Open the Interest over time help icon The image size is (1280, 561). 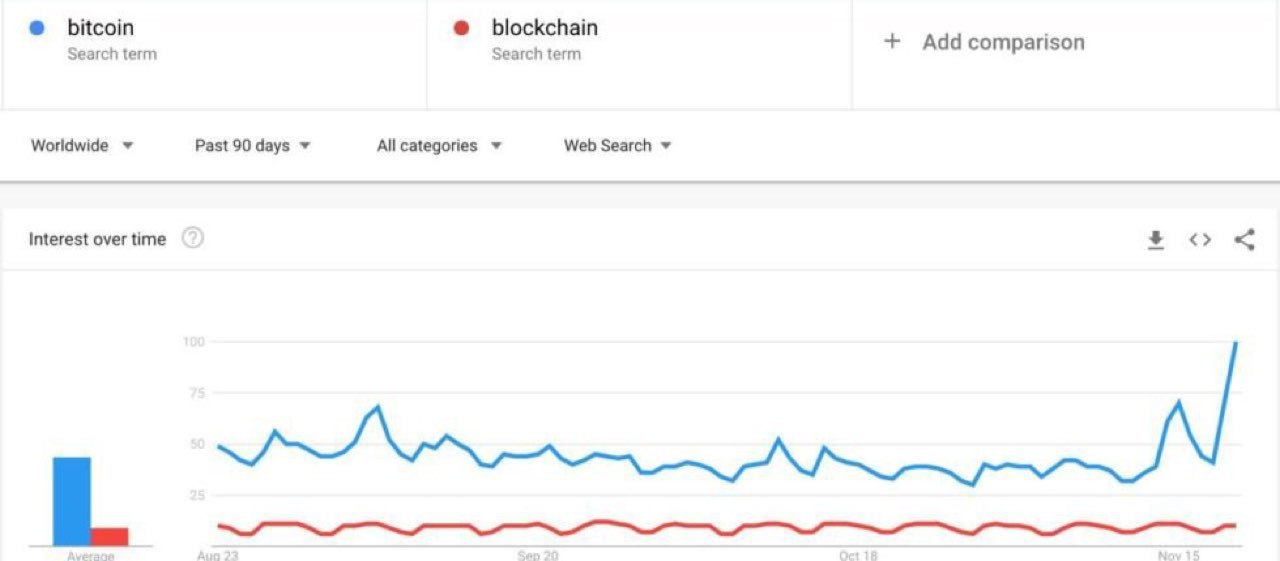click(x=193, y=238)
